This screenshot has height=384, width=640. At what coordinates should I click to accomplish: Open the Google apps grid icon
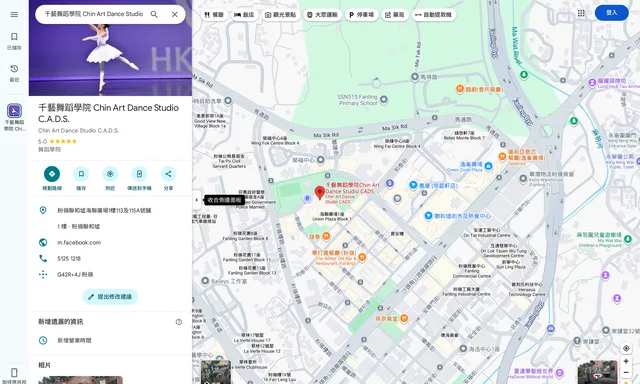point(581,13)
